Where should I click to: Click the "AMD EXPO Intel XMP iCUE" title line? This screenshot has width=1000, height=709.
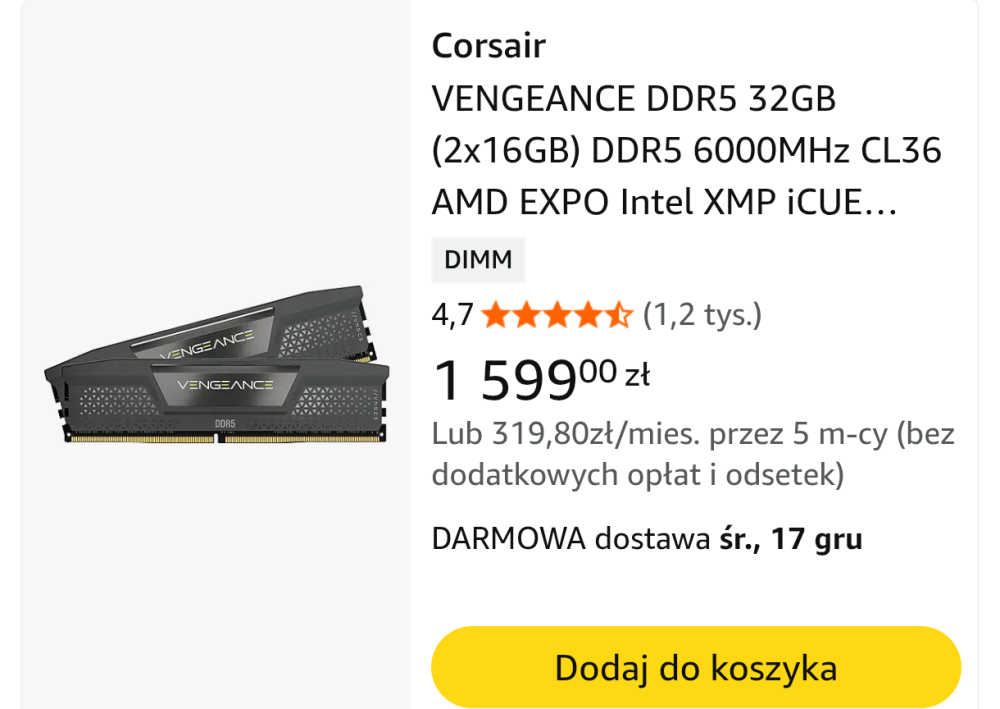tap(664, 203)
